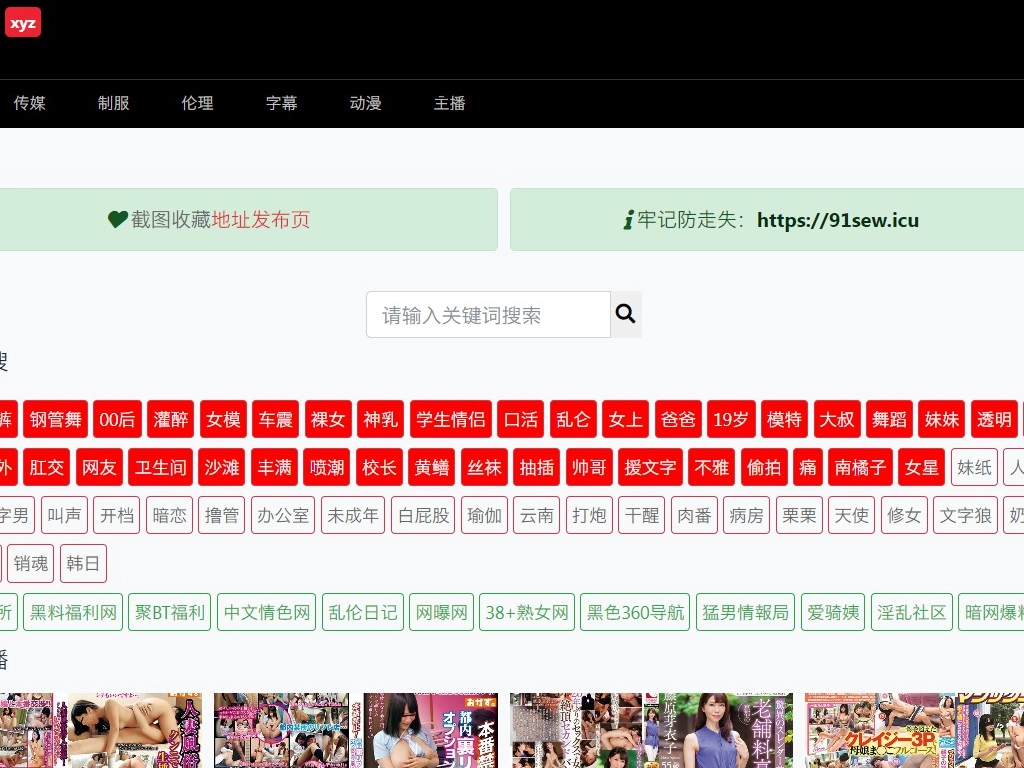Click the 云南 tag button

pyautogui.click(x=536, y=515)
